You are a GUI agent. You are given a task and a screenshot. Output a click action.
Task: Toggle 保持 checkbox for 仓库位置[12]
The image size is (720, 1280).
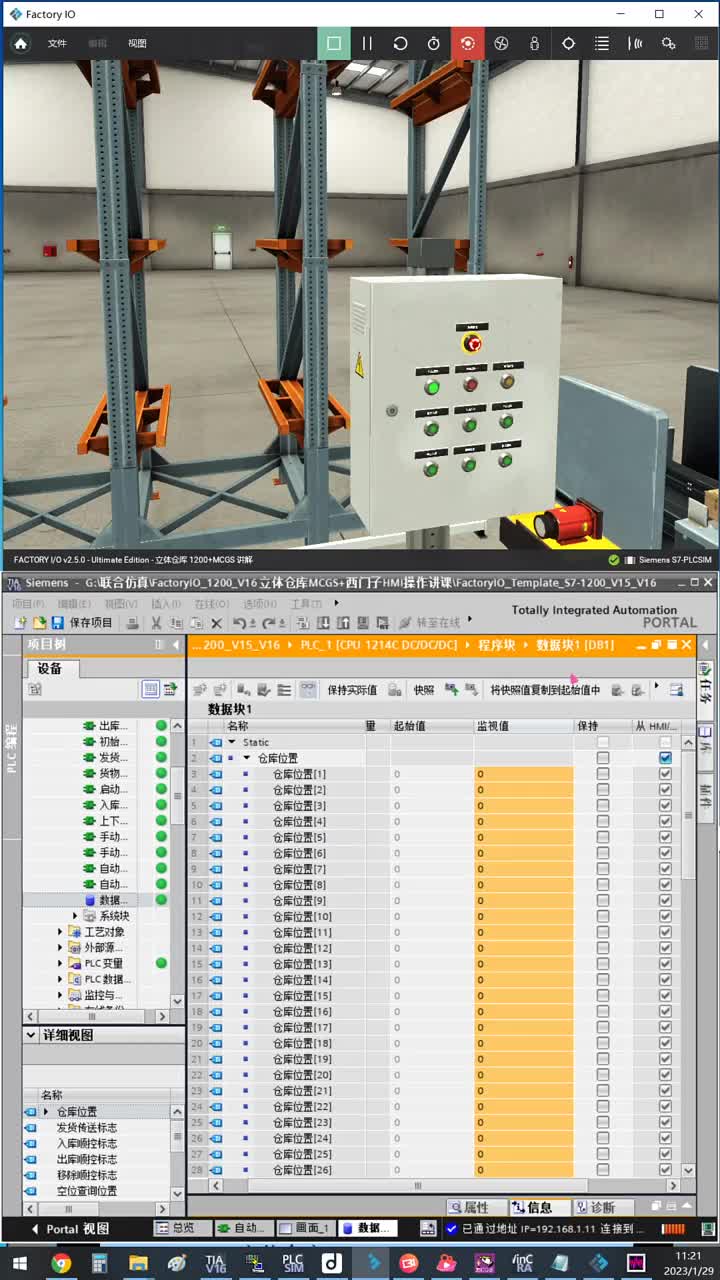(602, 948)
